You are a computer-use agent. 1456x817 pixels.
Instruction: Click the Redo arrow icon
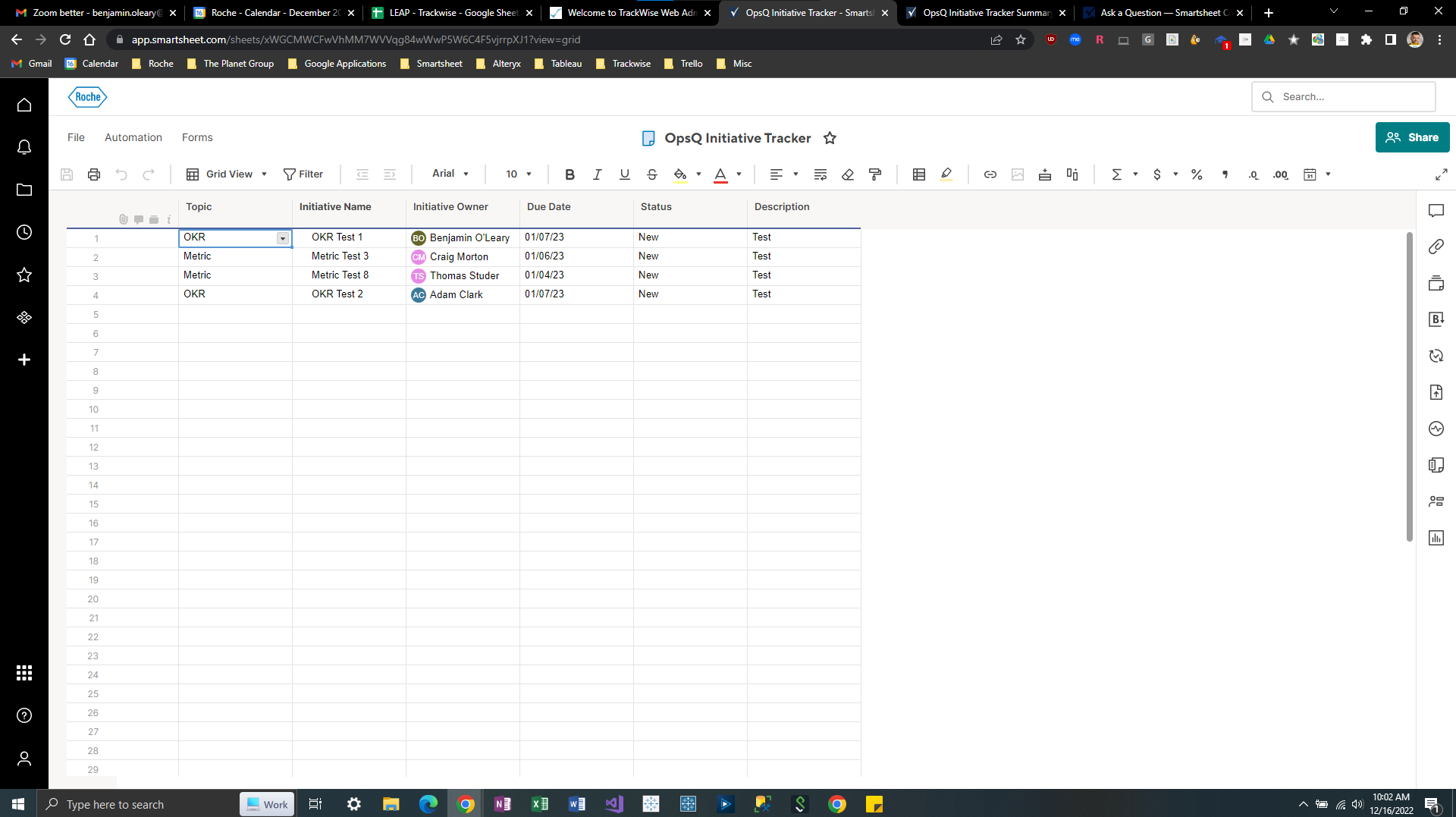[149, 174]
